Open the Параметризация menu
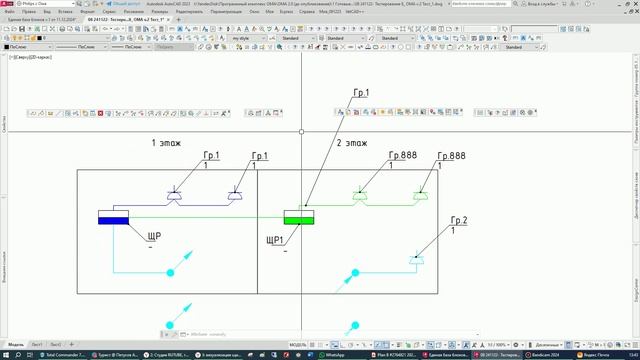This screenshot has width=640, height=360. point(226,11)
